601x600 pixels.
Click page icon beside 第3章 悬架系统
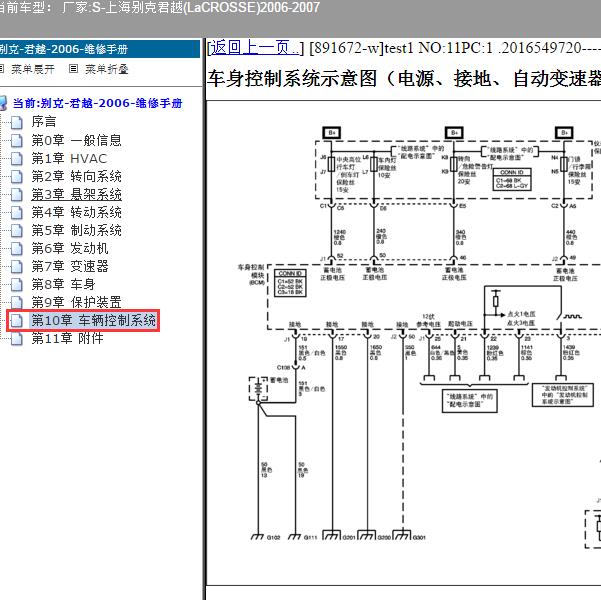(x=16, y=194)
